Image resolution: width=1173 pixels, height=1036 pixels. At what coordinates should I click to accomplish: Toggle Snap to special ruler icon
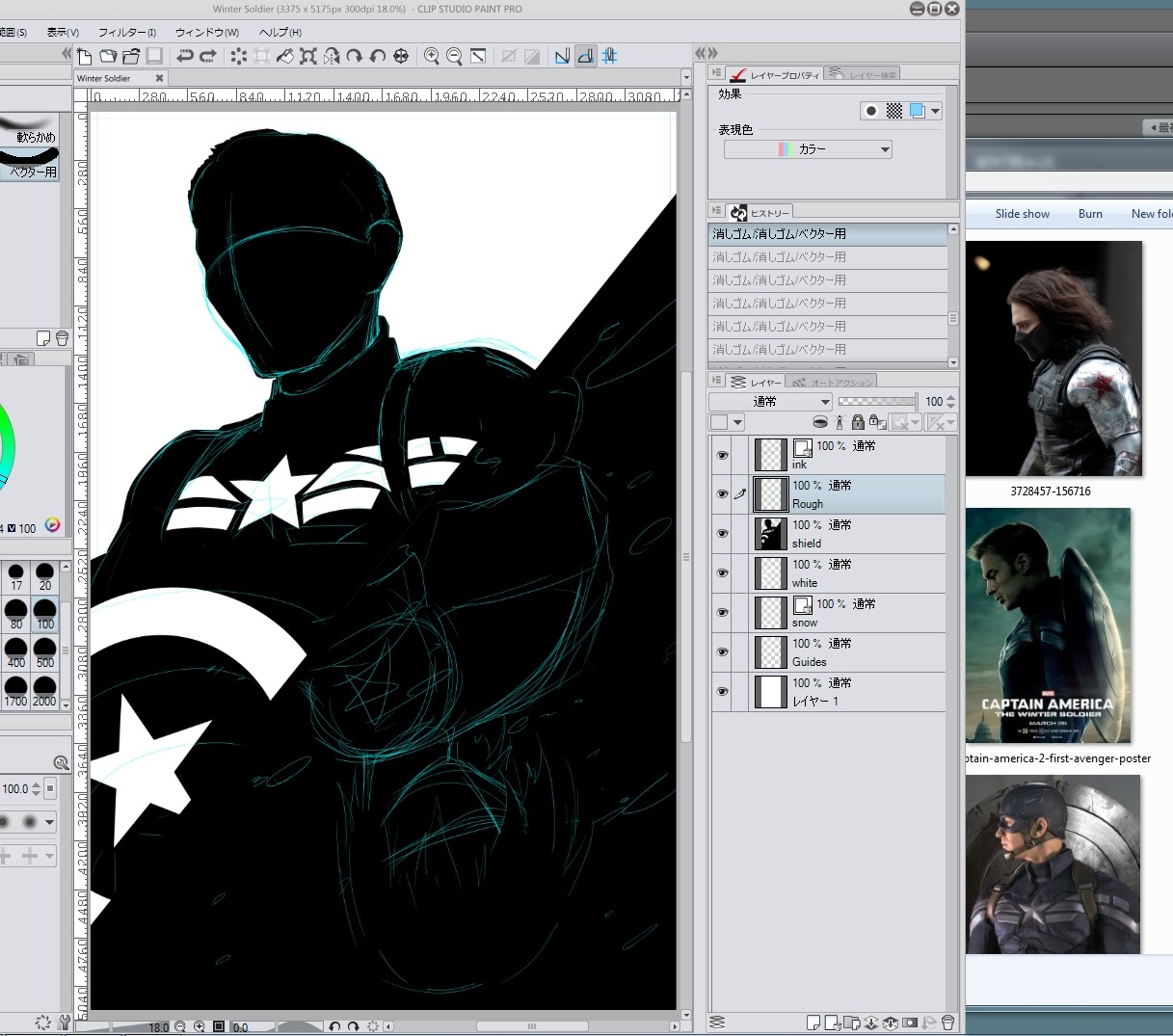coord(585,57)
